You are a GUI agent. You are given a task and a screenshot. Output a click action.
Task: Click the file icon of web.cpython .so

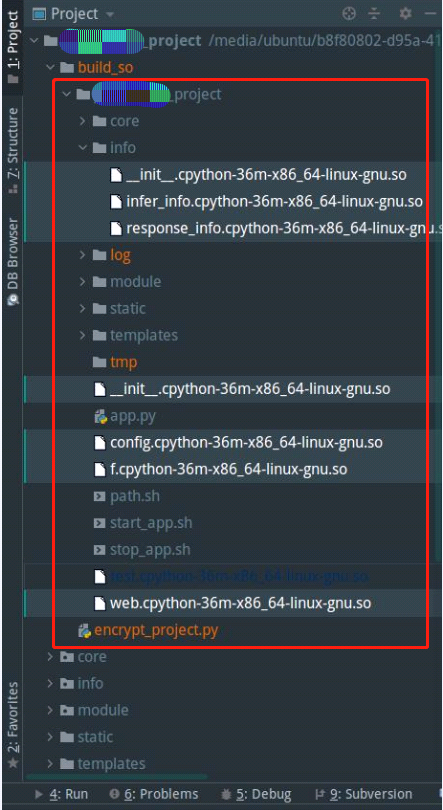pyautogui.click(x=100, y=603)
